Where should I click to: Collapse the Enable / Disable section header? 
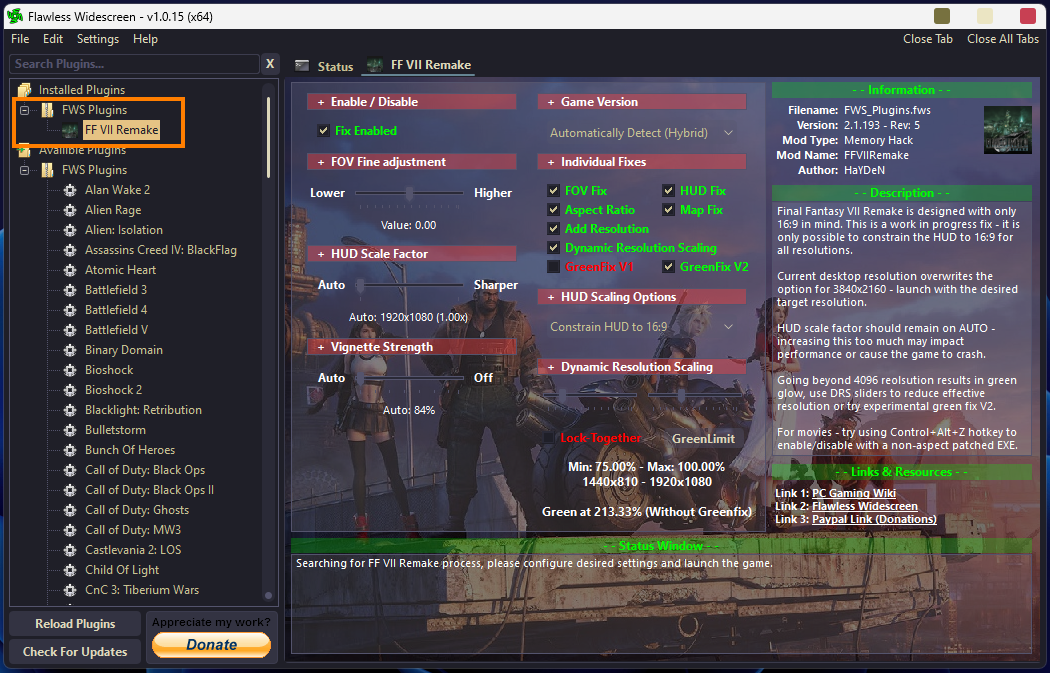(411, 102)
